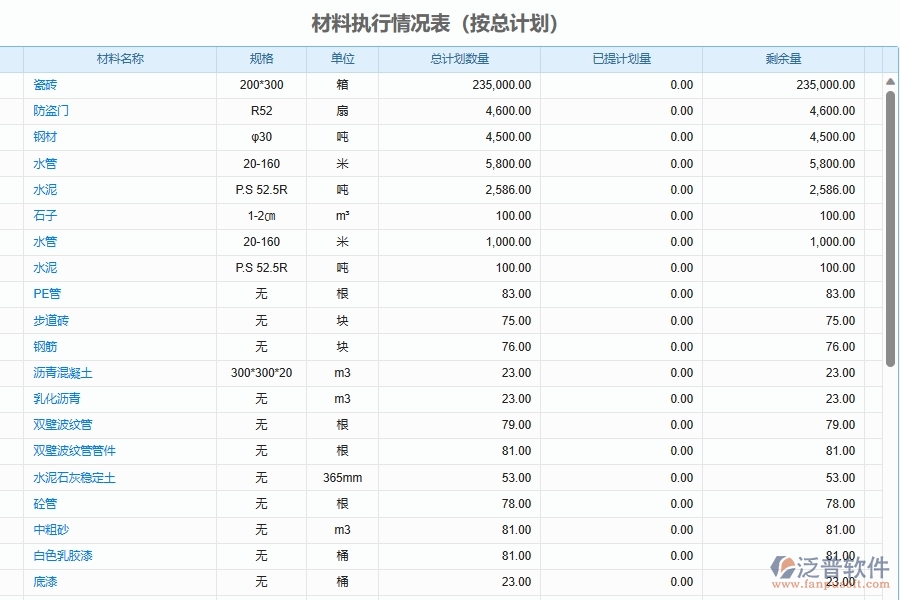Open the 瓷砖 material details link
900x600 pixels.
tap(45, 85)
